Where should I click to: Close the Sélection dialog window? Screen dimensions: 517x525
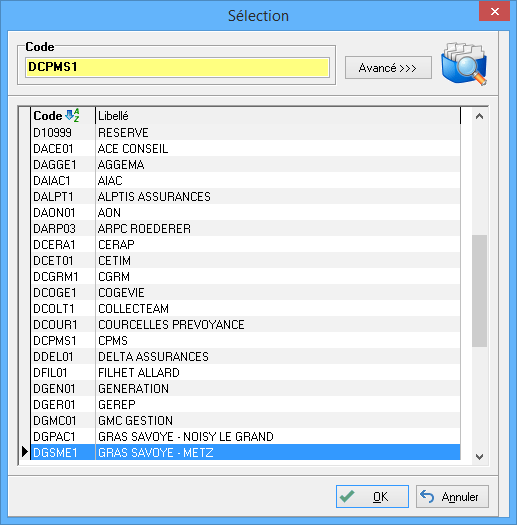coord(495,12)
